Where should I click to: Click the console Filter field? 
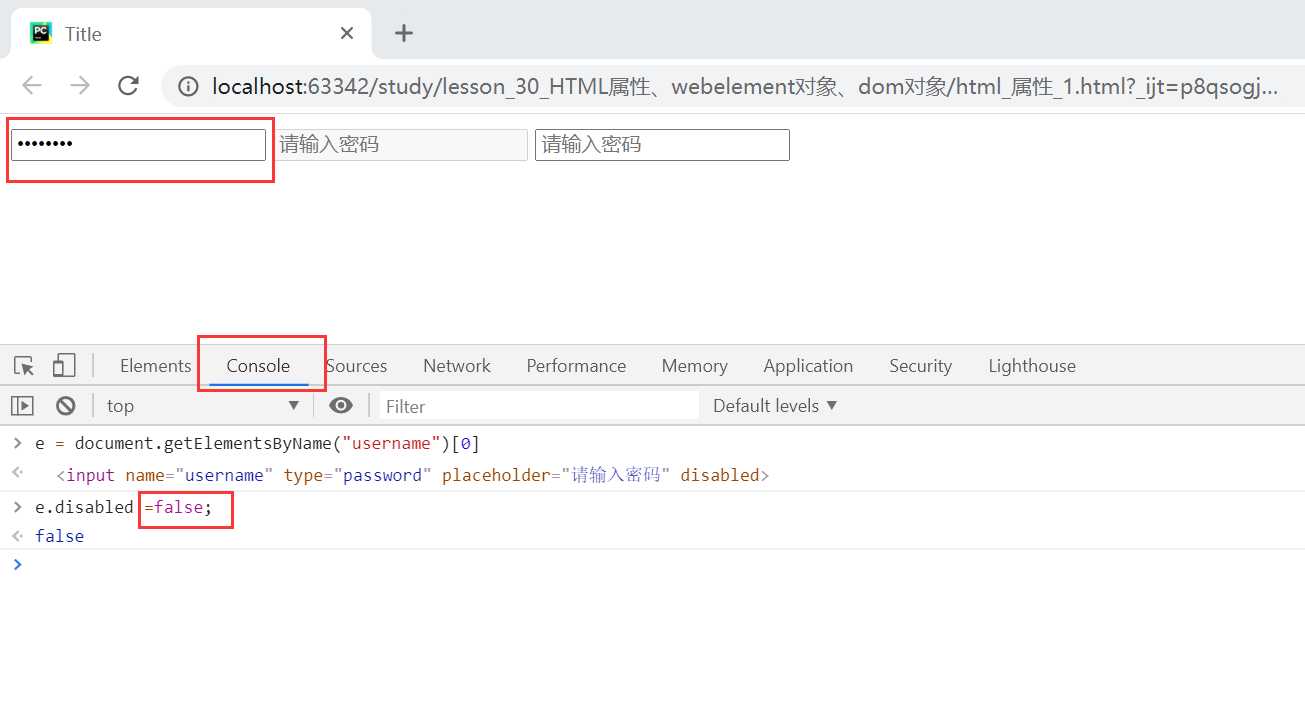click(x=539, y=406)
